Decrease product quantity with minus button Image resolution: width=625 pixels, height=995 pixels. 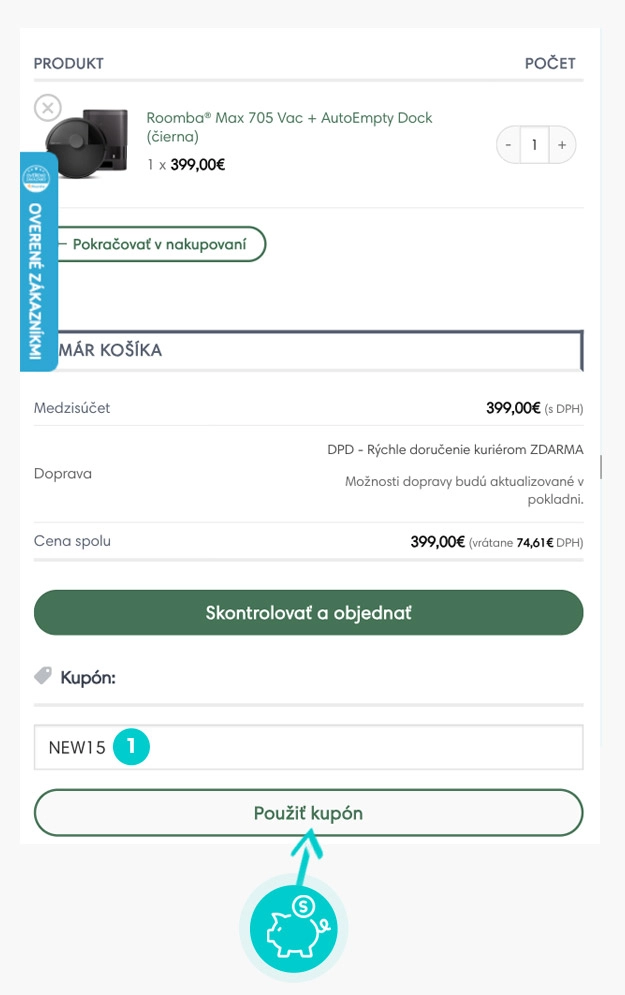point(509,145)
